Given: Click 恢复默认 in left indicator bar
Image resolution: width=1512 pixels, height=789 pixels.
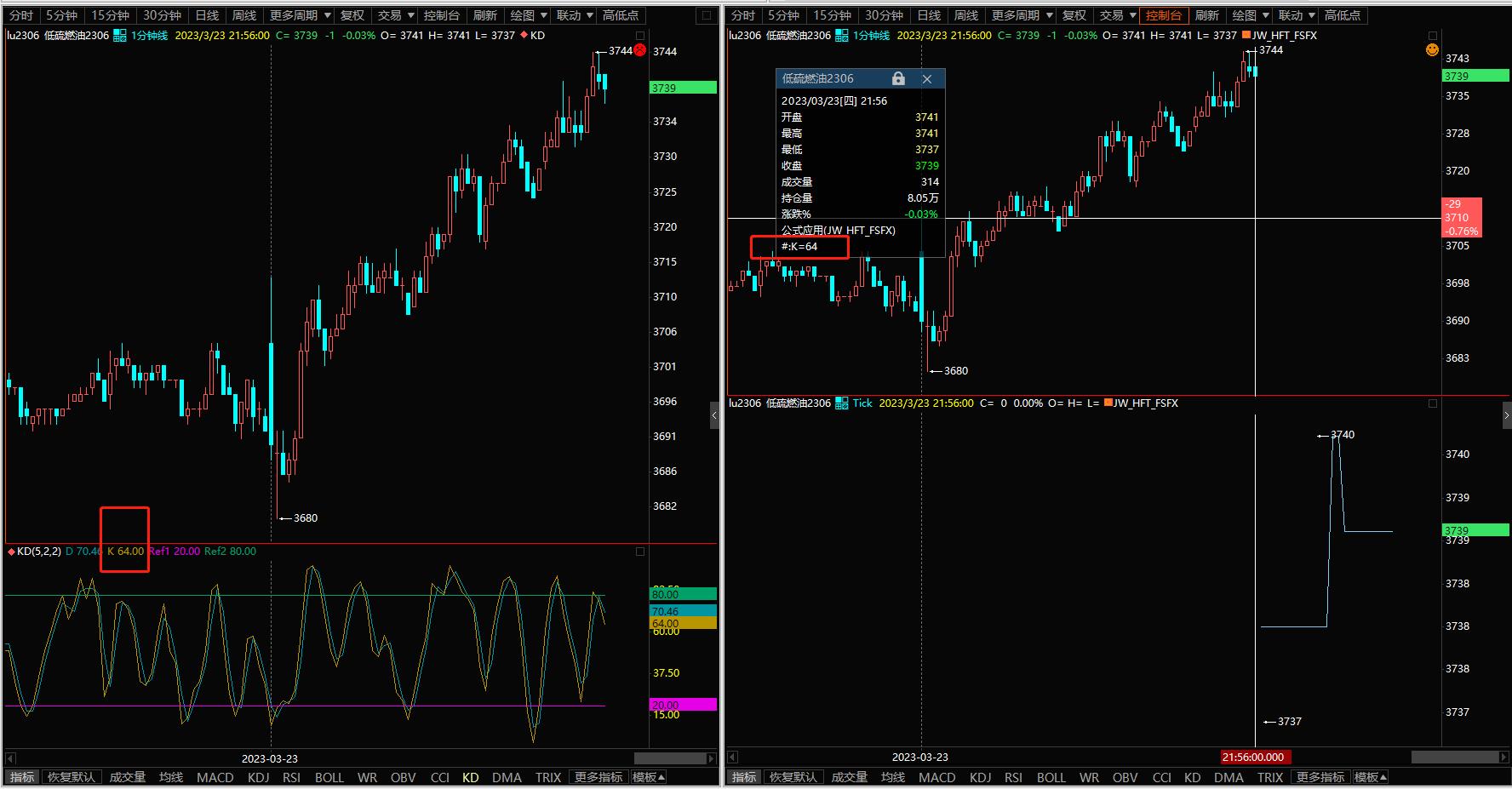Looking at the screenshot, I should click(x=72, y=777).
